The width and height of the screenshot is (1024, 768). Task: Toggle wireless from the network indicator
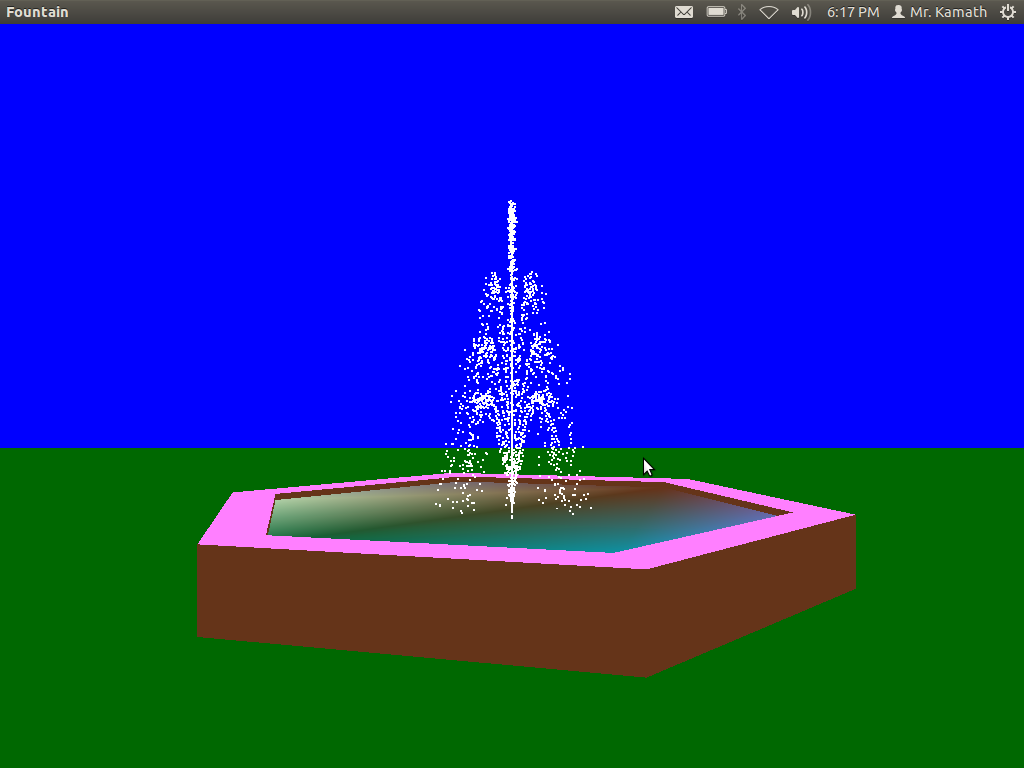coord(768,11)
